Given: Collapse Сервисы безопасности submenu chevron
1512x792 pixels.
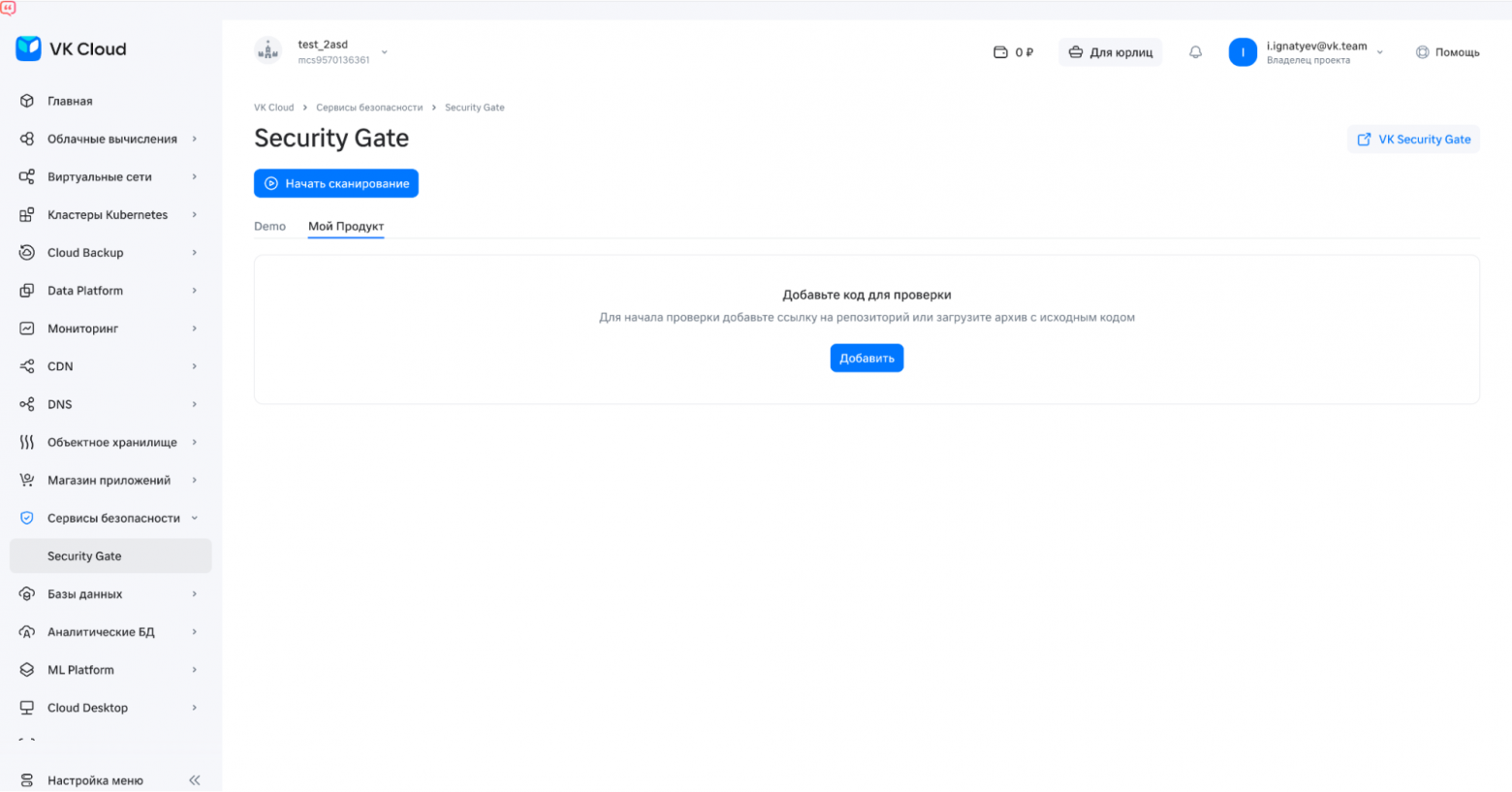Looking at the screenshot, I should (x=195, y=518).
